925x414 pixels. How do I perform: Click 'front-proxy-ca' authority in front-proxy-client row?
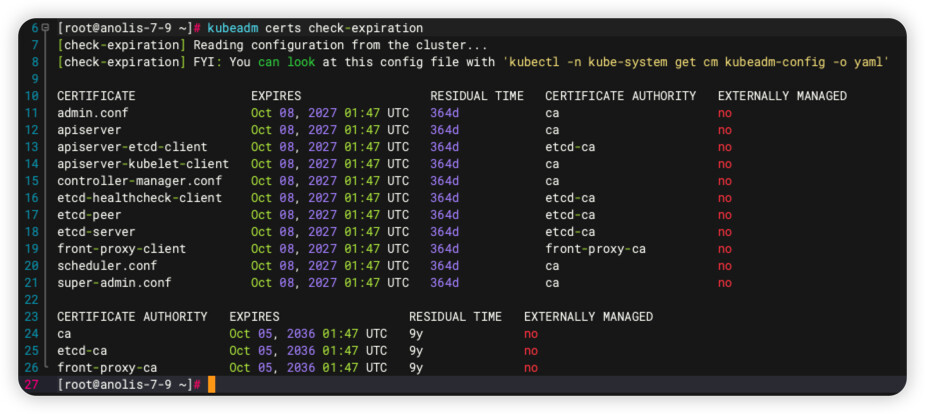pos(595,249)
